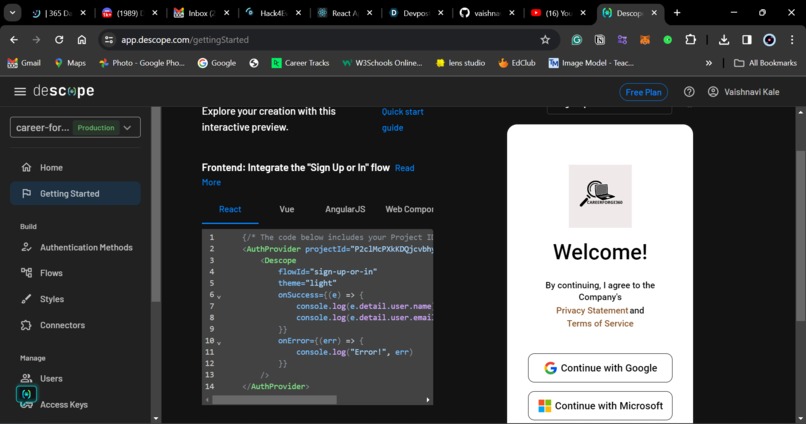The width and height of the screenshot is (806, 424).
Task: Open the Privacy Statement link
Action: [x=592, y=310]
